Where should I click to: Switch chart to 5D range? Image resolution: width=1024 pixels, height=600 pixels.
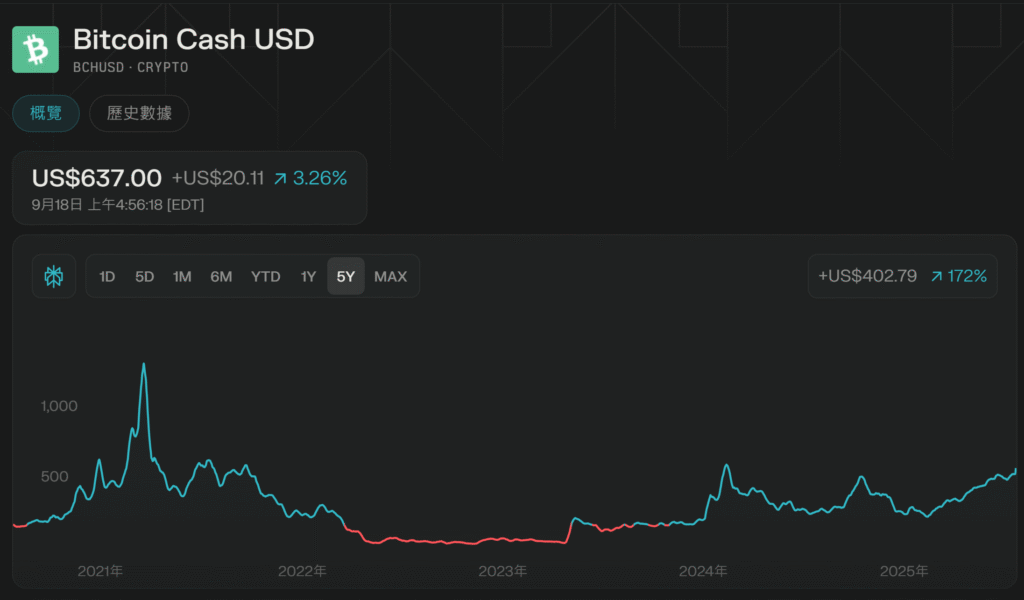click(145, 277)
